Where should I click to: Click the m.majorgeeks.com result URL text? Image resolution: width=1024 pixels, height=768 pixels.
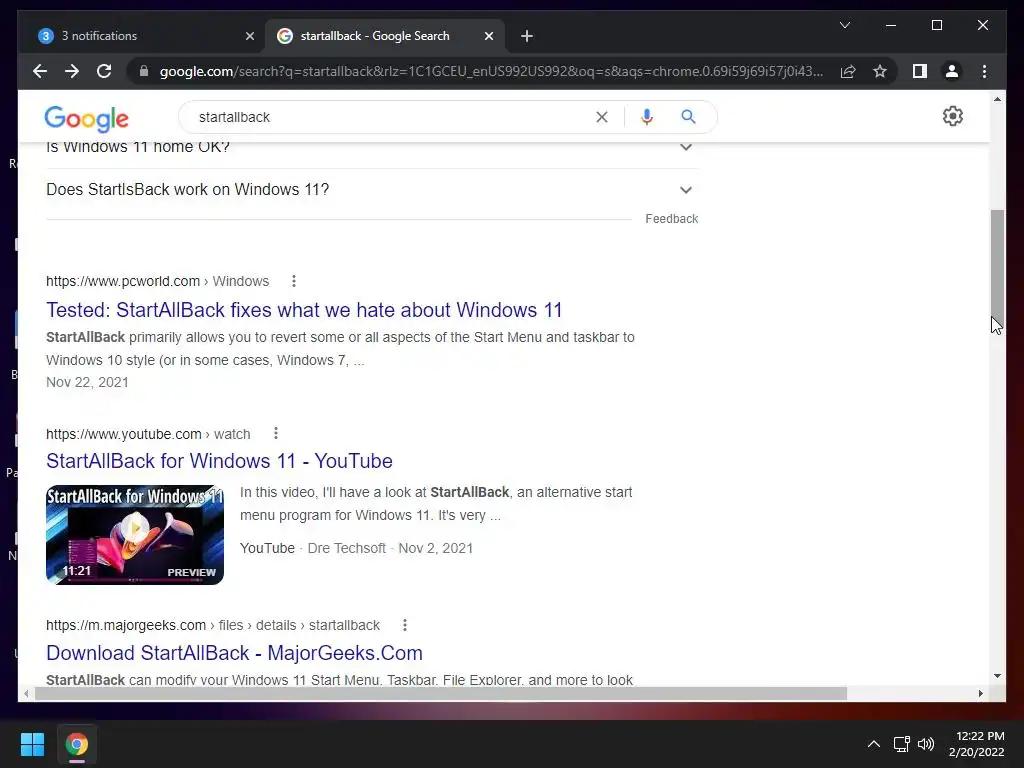click(x=213, y=625)
